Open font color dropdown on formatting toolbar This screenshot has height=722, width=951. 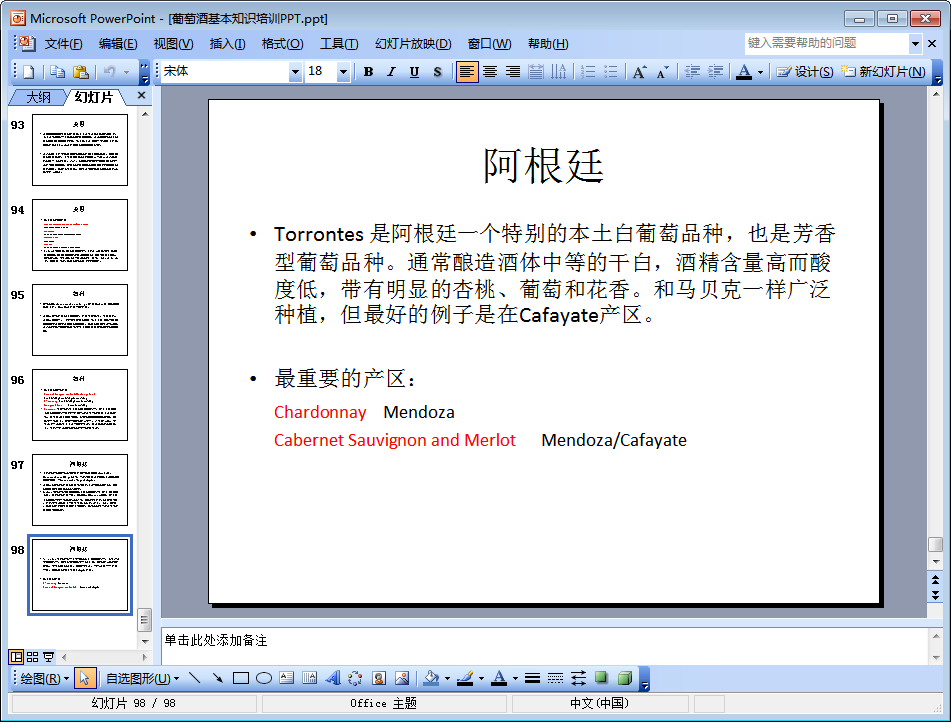pyautogui.click(x=760, y=72)
